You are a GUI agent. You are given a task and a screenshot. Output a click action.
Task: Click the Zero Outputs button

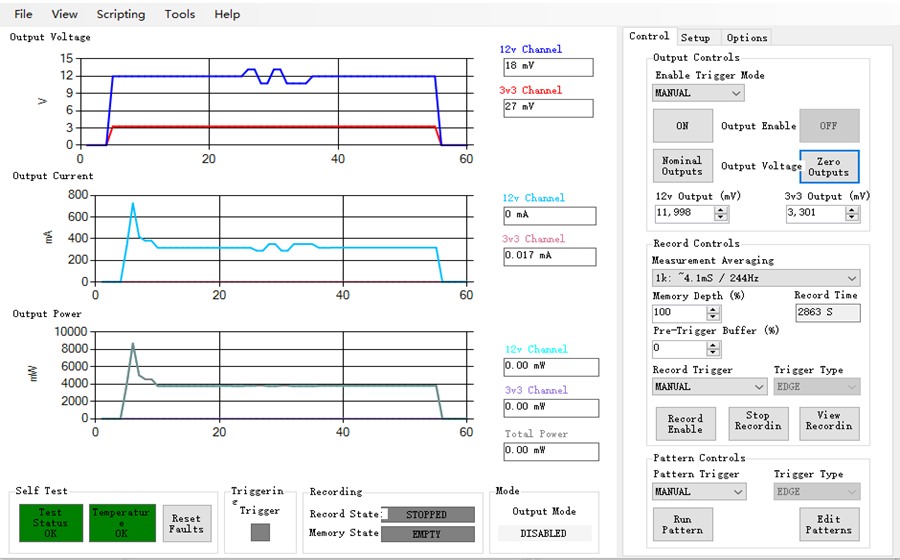[x=828, y=166]
